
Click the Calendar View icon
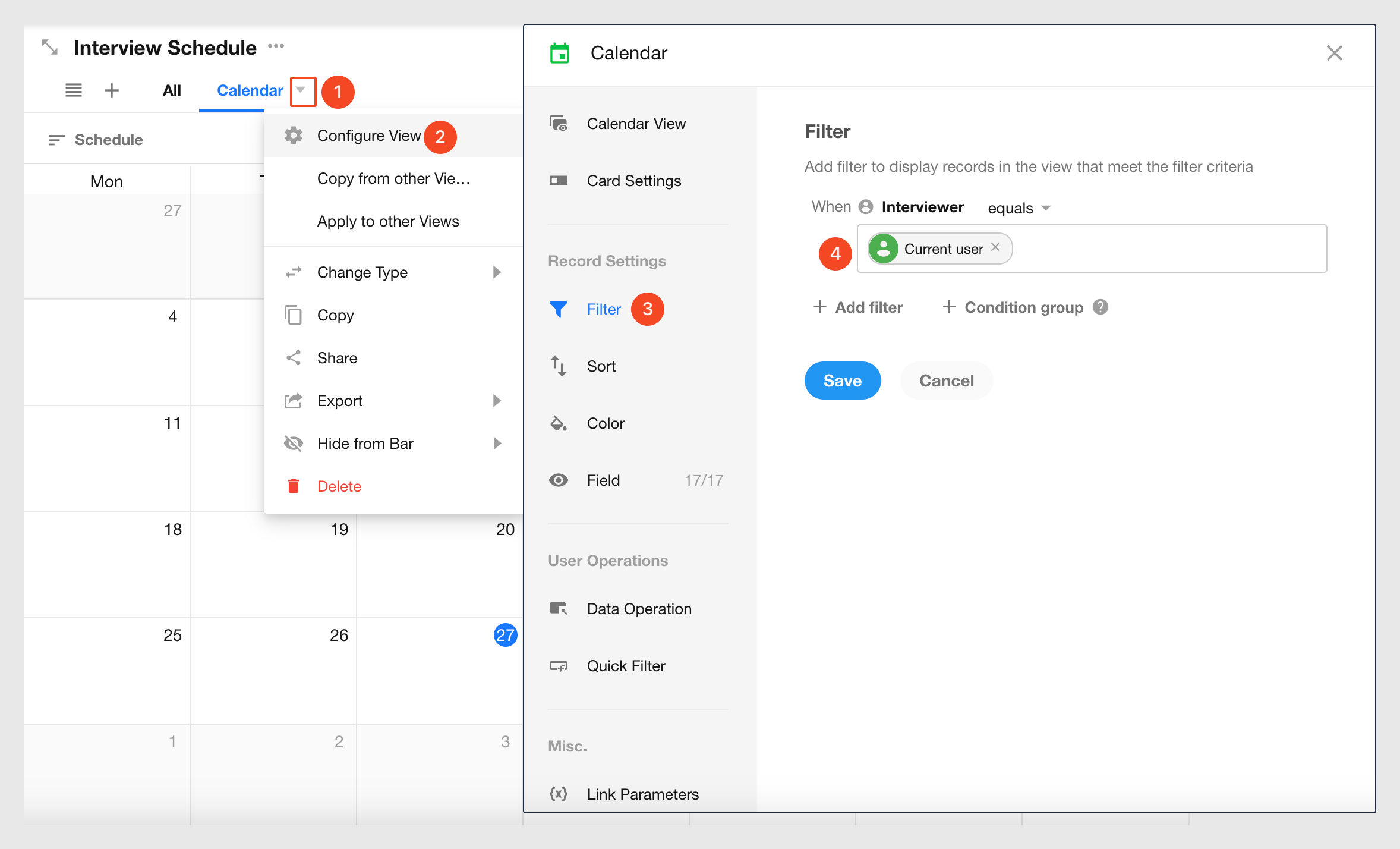tap(559, 124)
